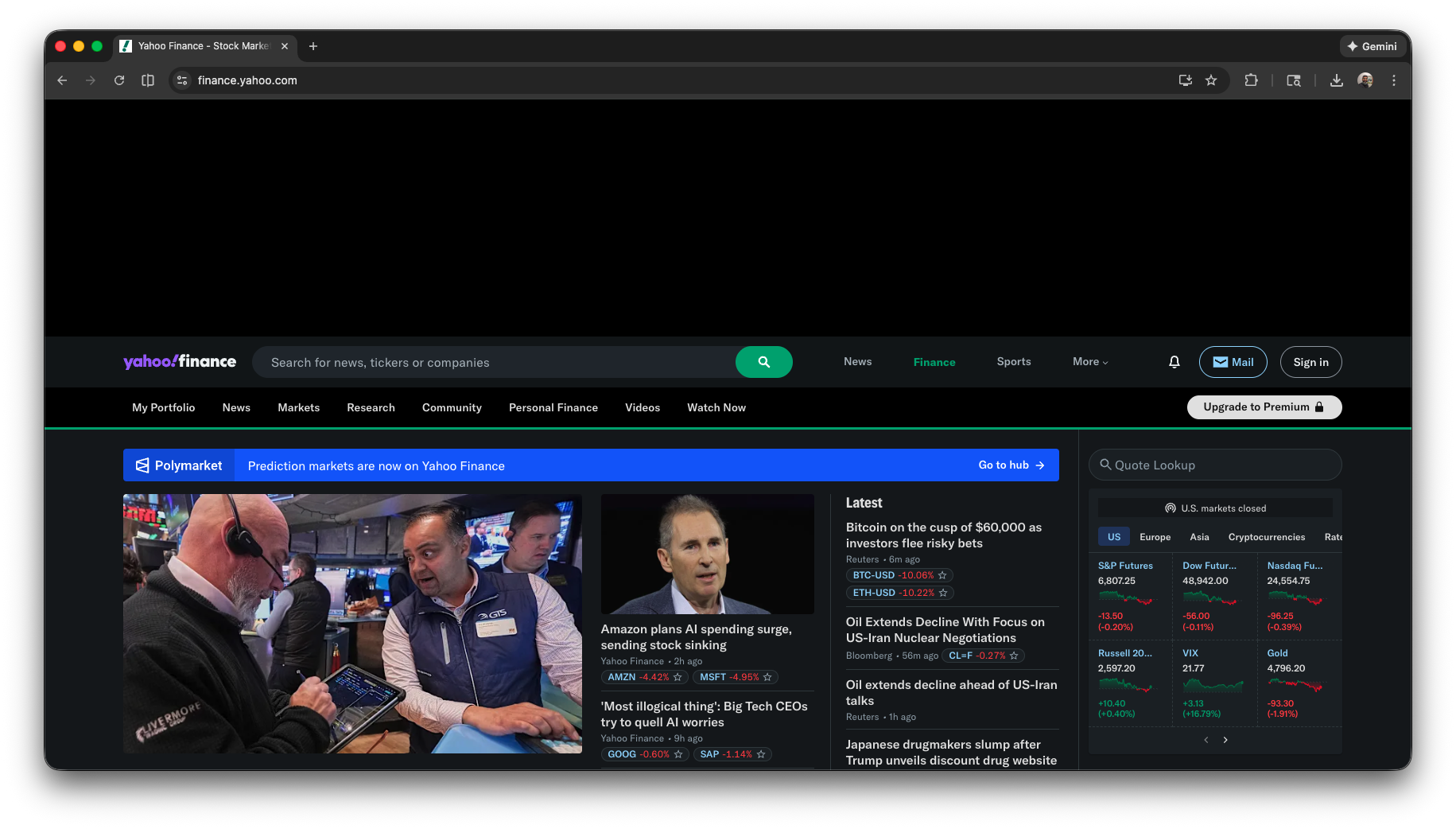Star the CL=F oil ticker
This screenshot has height=829, width=1456.
pos(1012,656)
